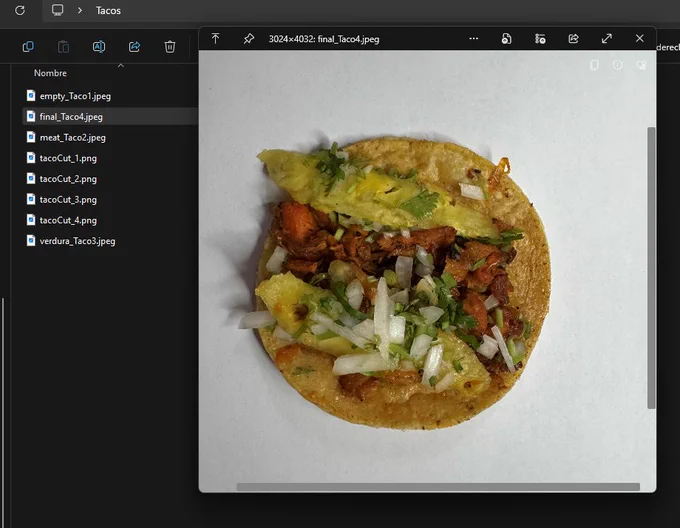Click the Copy toolbar icon
The width and height of the screenshot is (680, 528).
(28, 46)
